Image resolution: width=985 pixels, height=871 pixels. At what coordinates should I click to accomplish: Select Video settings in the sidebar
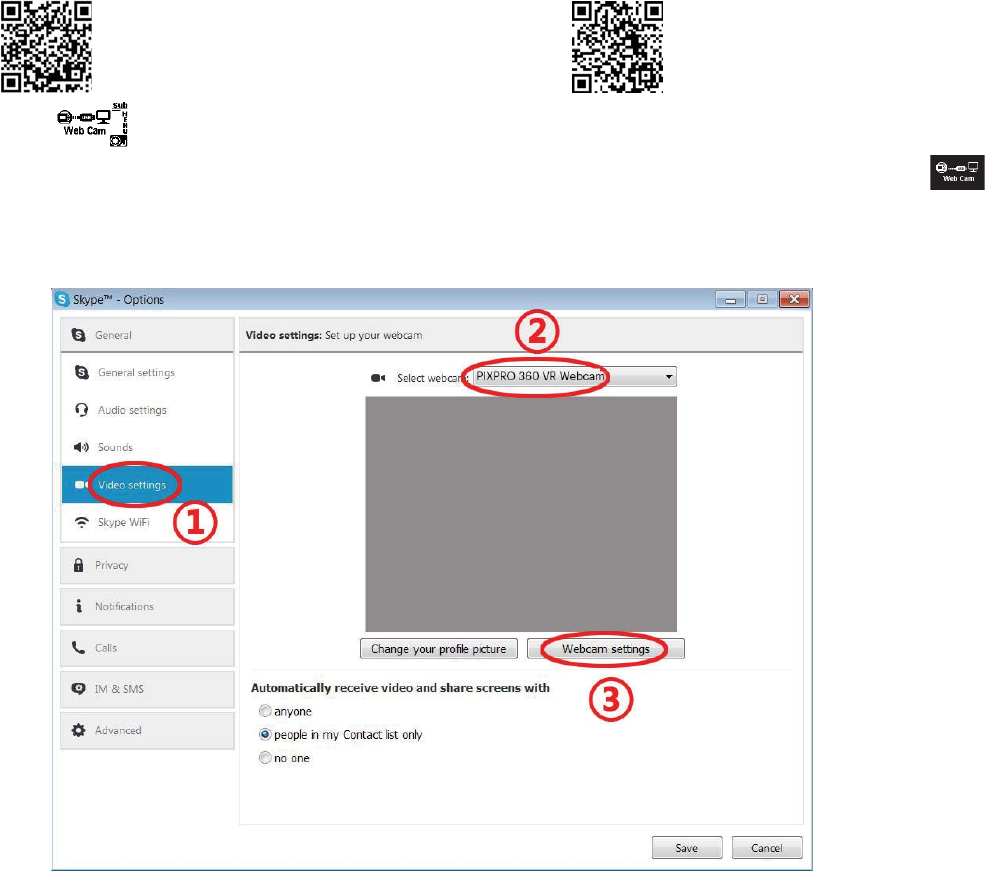tap(147, 485)
